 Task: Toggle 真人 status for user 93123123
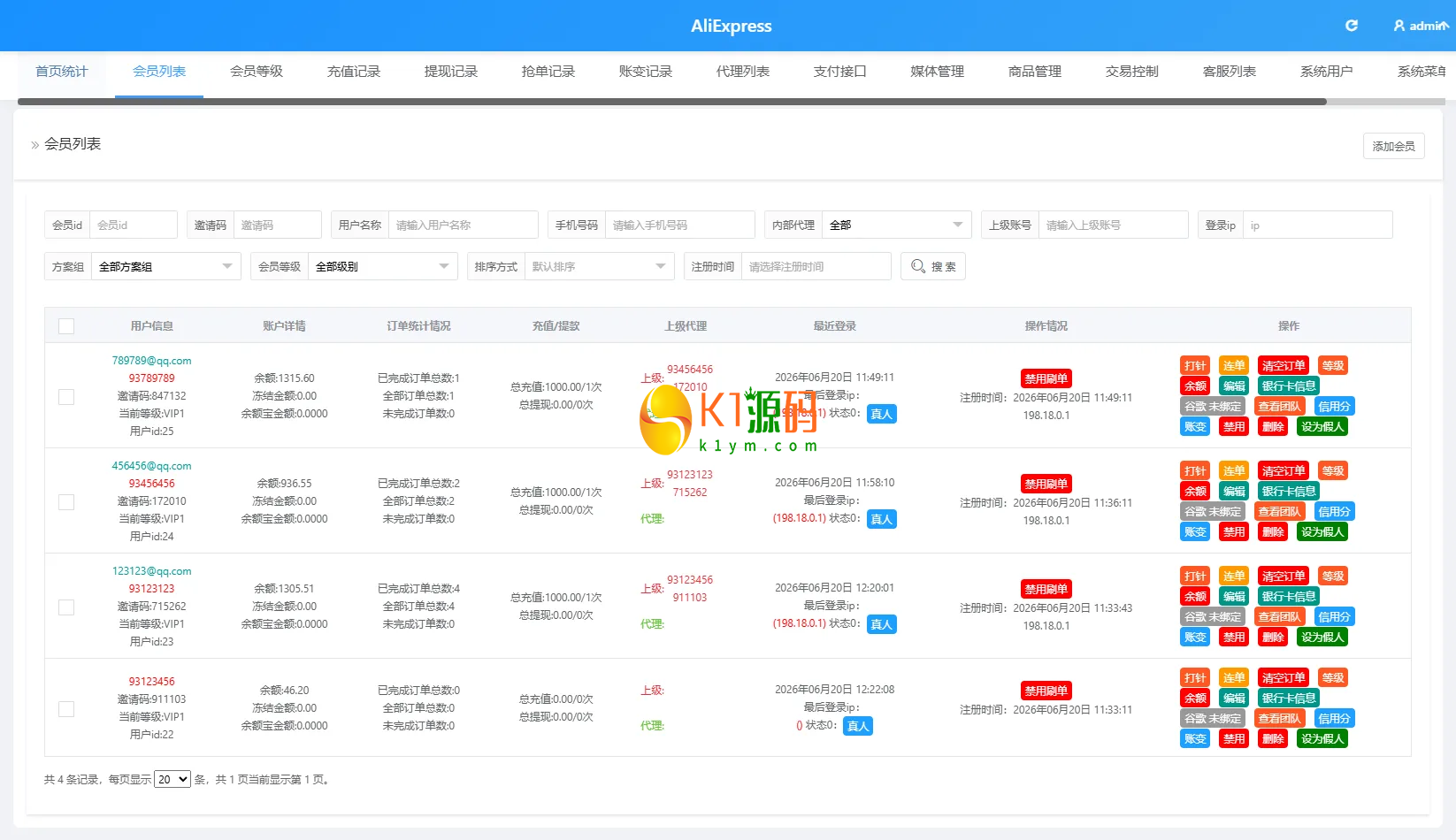coord(881,624)
